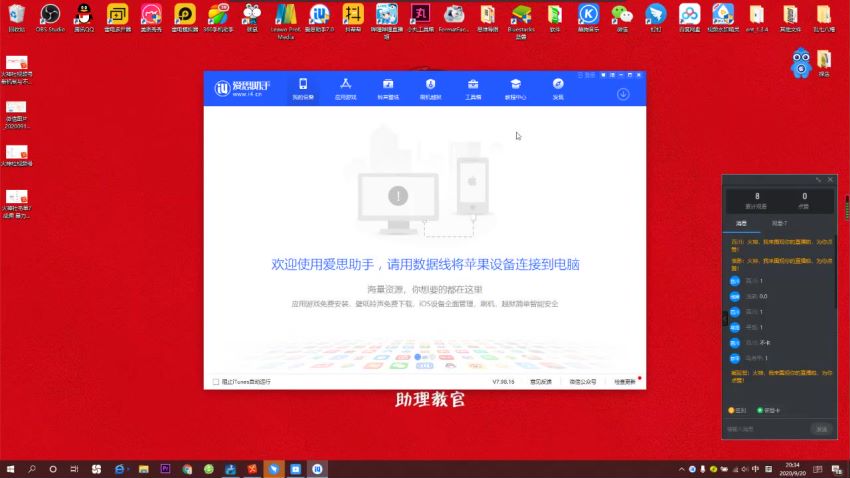
Task: Click the i4 logo www.i4.cn
Action: [242, 88]
